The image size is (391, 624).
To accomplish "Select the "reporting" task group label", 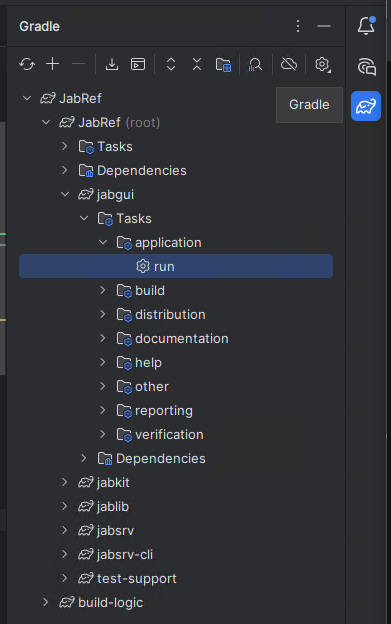I will [164, 411].
